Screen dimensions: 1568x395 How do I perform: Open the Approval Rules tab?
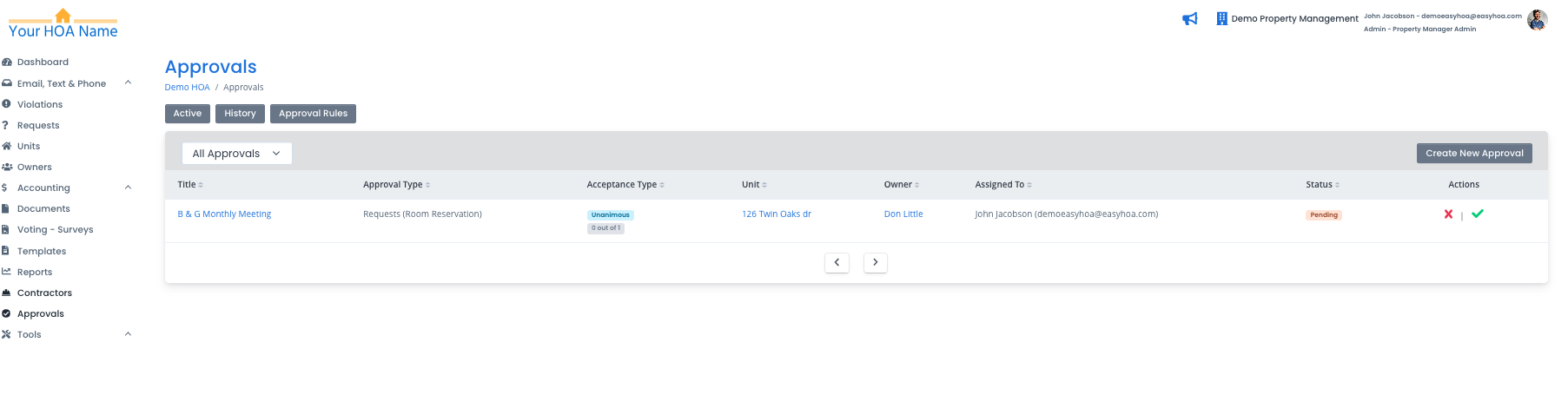(313, 114)
